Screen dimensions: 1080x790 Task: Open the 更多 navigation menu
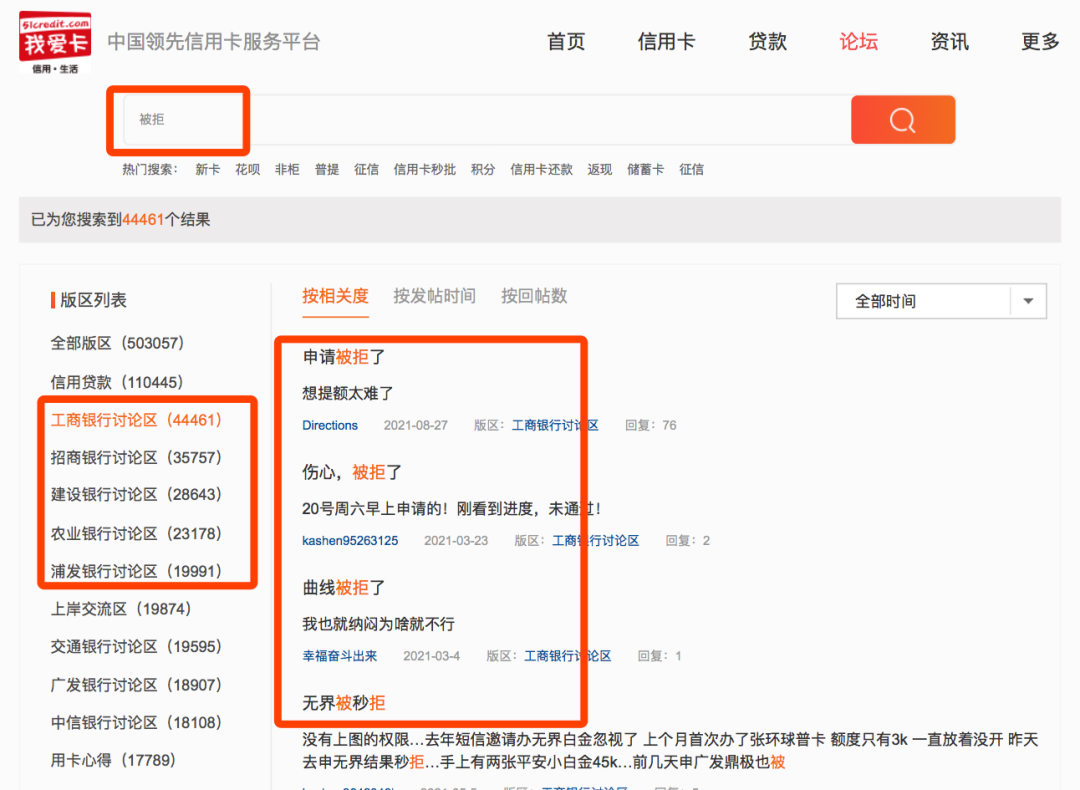point(1040,42)
